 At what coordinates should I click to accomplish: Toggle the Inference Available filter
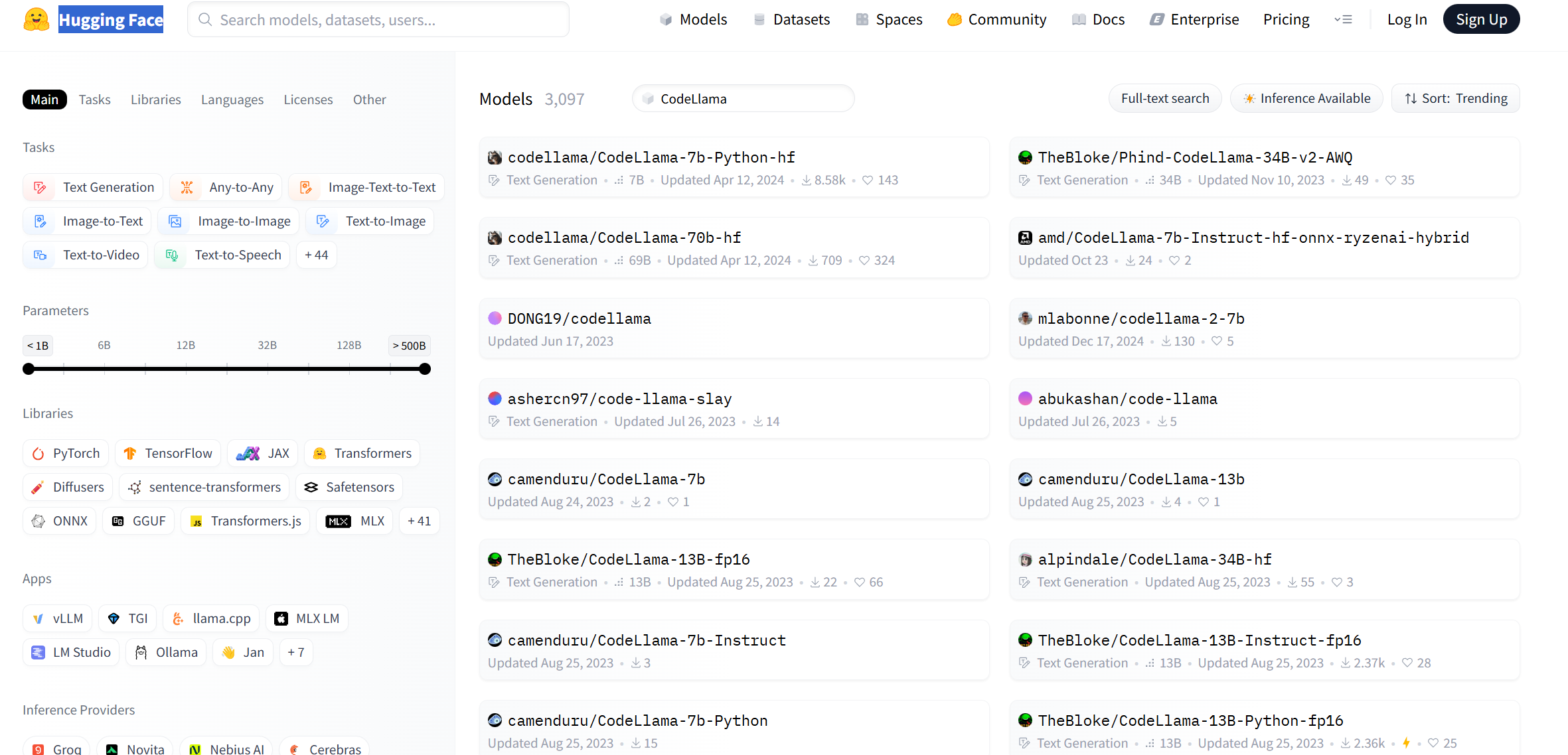[1306, 98]
